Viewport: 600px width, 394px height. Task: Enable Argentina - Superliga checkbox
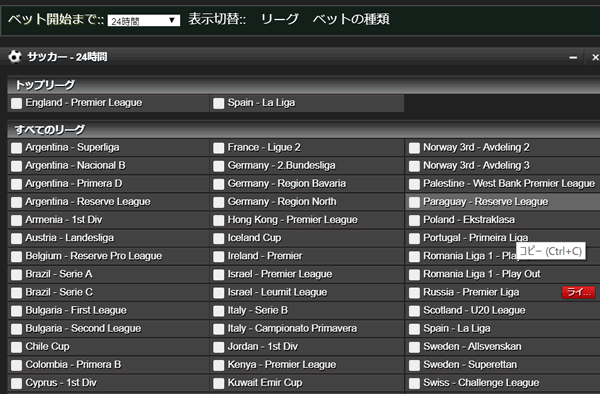[16, 148]
